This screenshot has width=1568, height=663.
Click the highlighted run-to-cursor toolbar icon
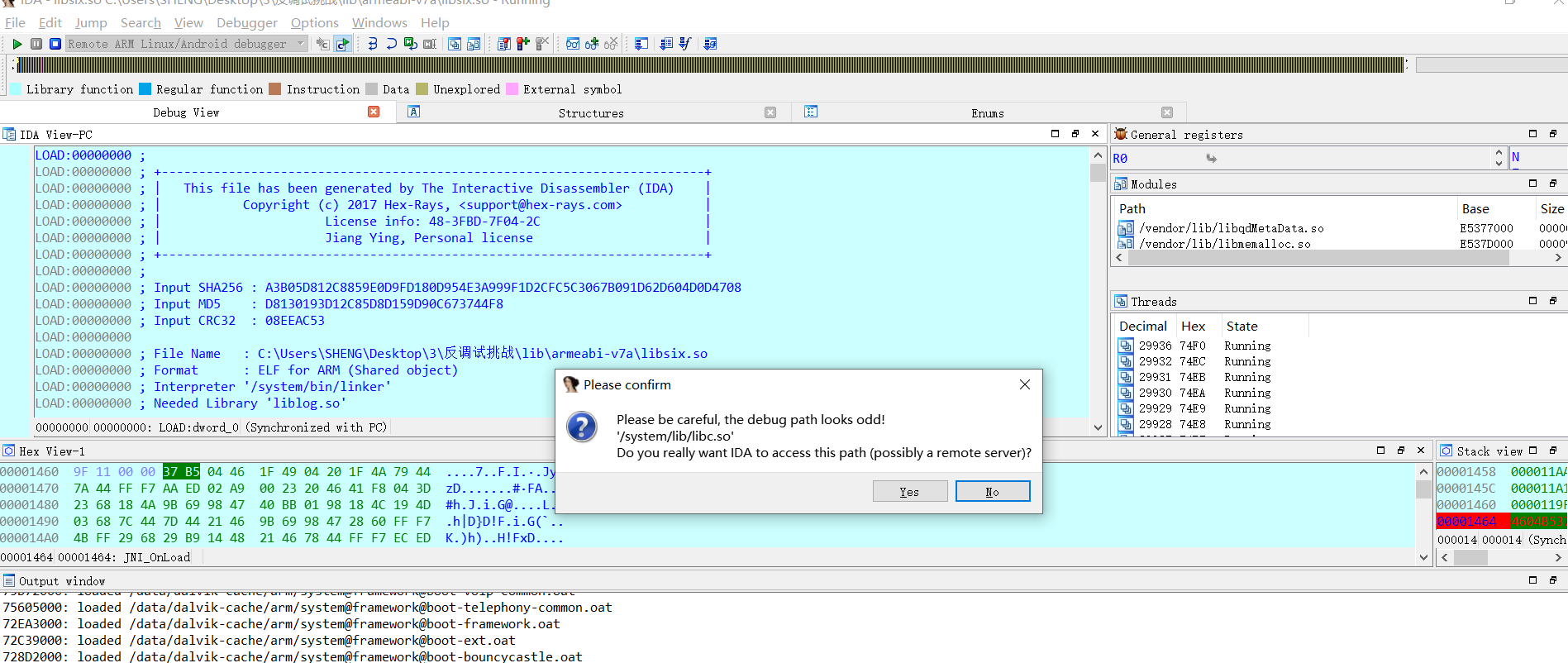pos(343,44)
